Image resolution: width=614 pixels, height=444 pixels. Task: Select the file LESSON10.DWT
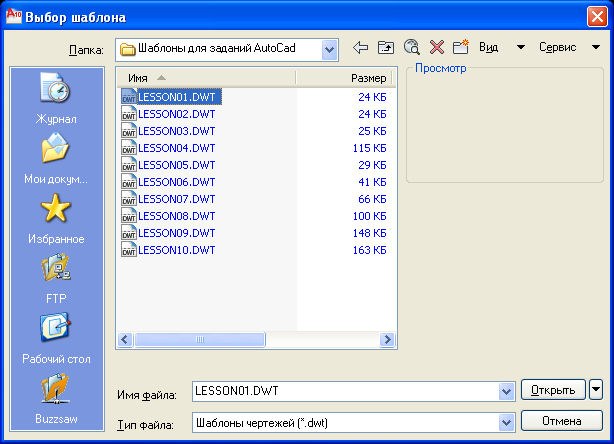coord(177,250)
